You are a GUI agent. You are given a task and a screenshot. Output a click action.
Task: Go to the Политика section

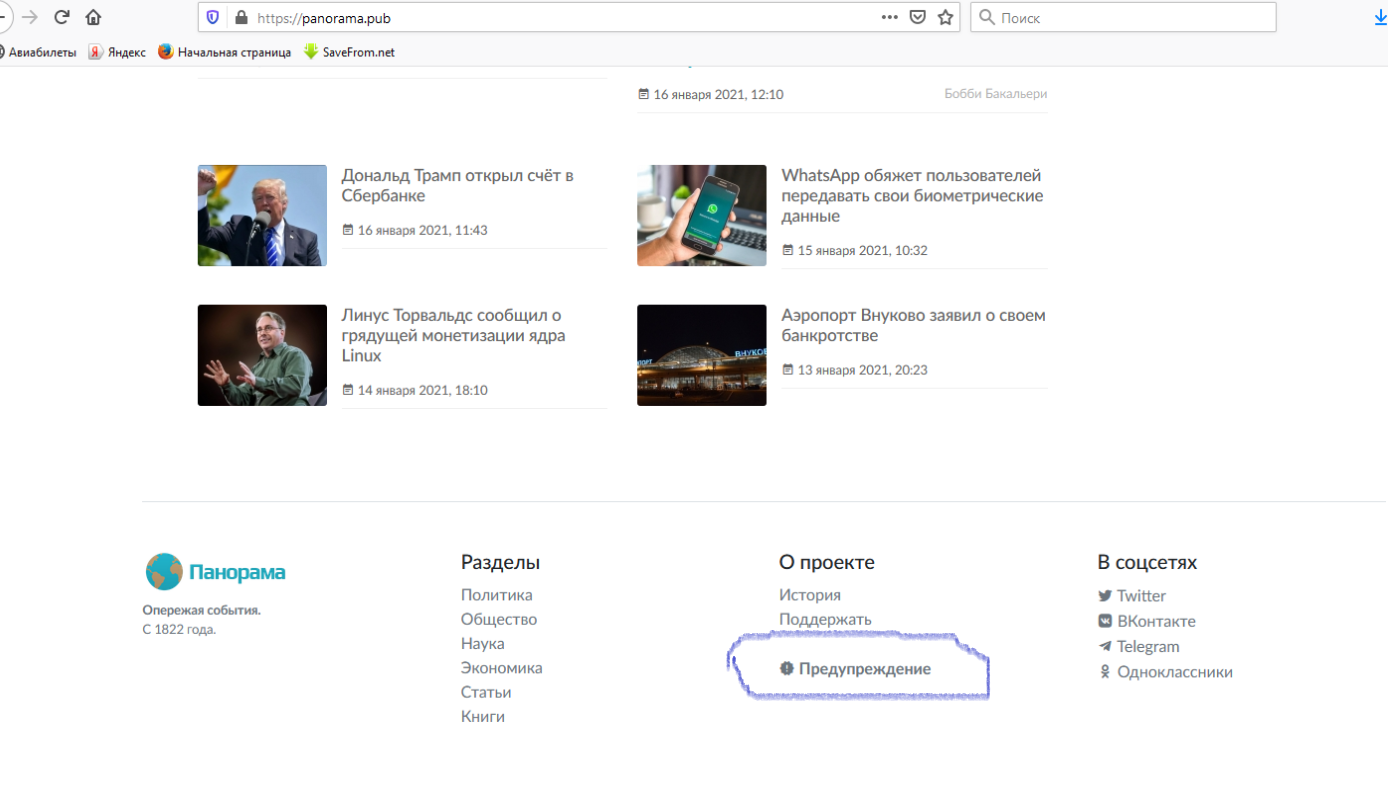tap(496, 595)
